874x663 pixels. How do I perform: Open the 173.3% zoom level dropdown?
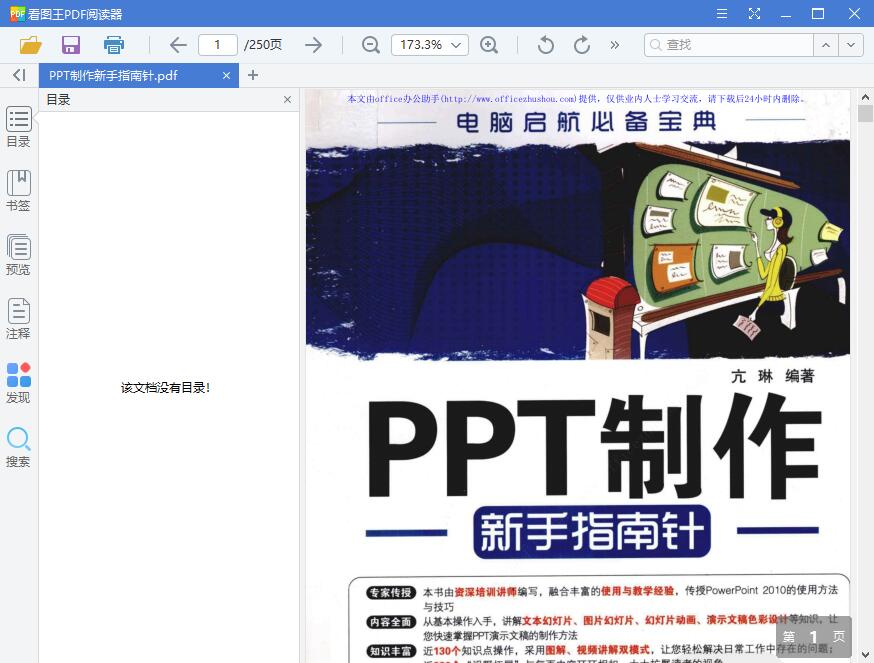(430, 45)
